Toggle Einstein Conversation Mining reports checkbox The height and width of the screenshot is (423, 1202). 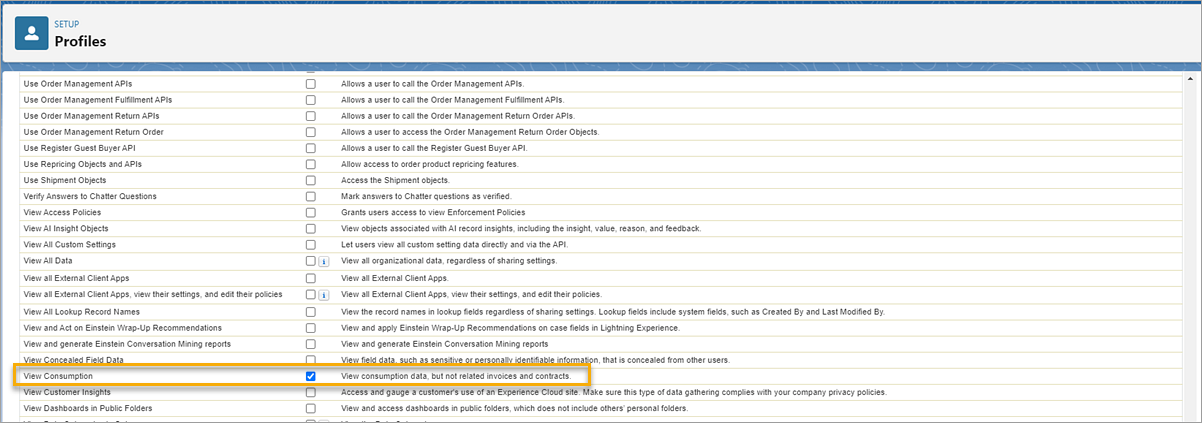[x=310, y=344]
